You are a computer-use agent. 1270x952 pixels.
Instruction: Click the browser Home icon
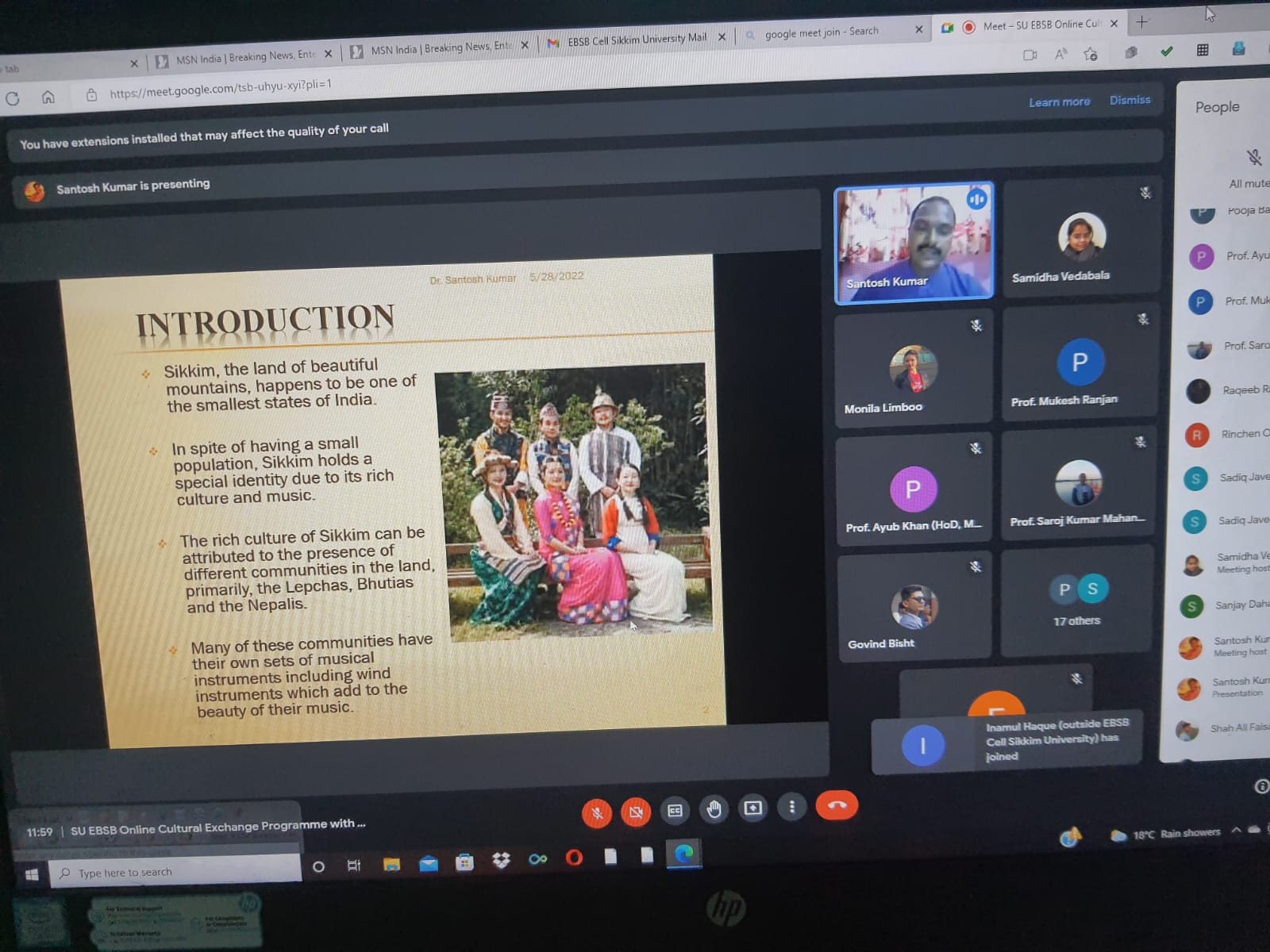48,97
